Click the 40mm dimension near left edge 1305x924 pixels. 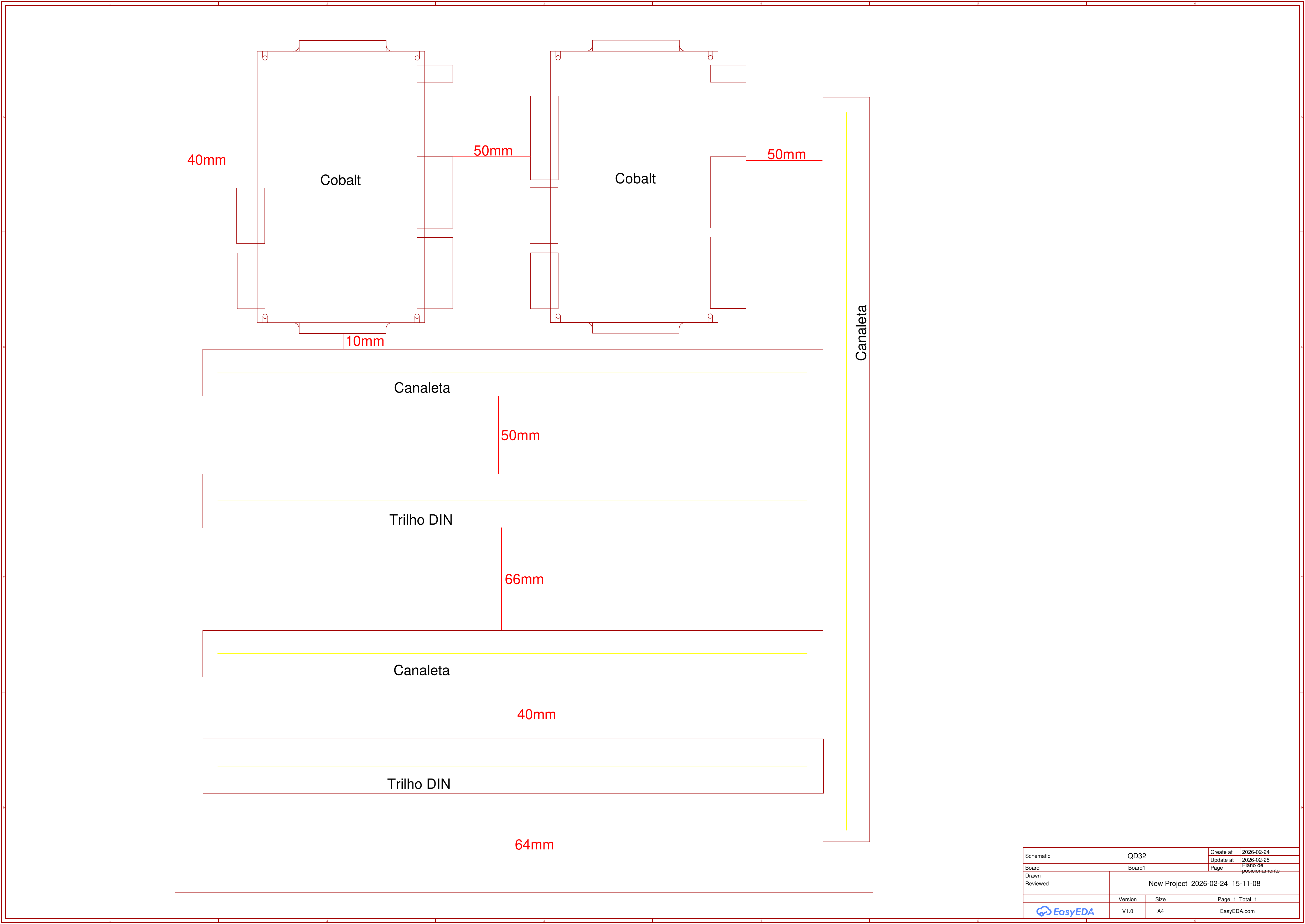[x=206, y=160]
